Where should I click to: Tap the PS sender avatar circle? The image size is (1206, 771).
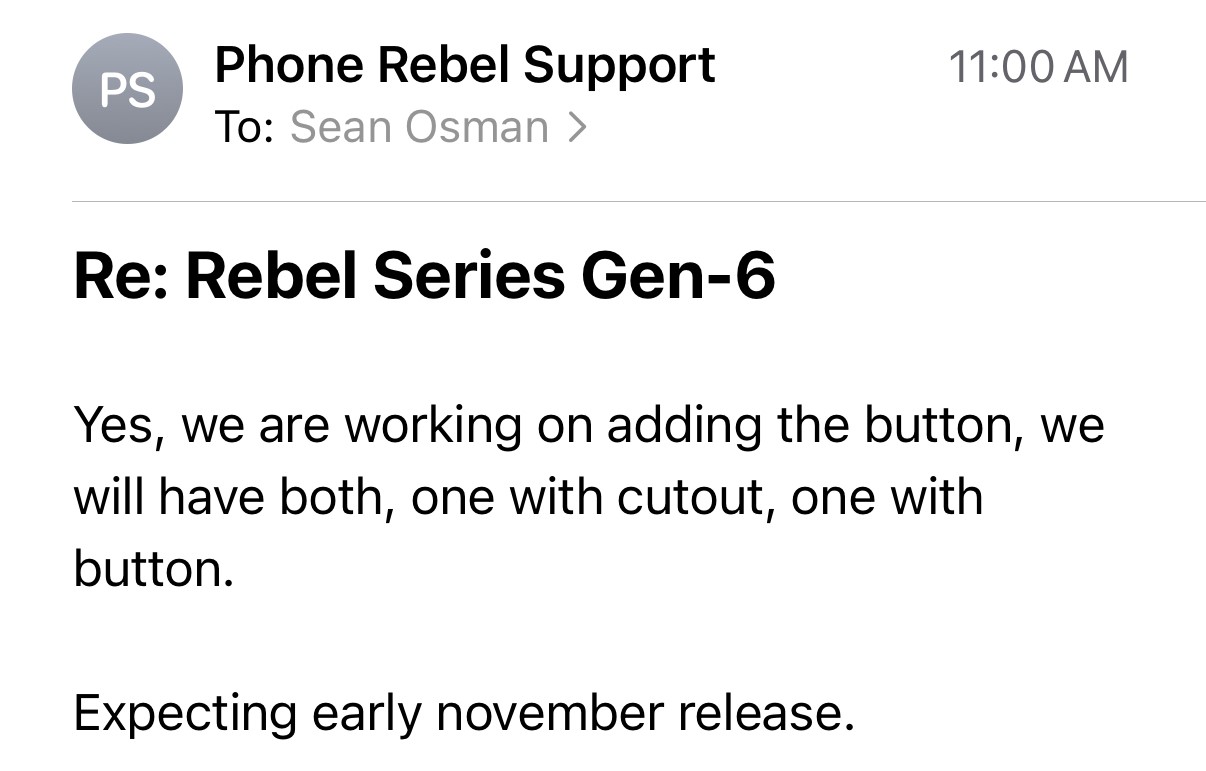coord(127,89)
